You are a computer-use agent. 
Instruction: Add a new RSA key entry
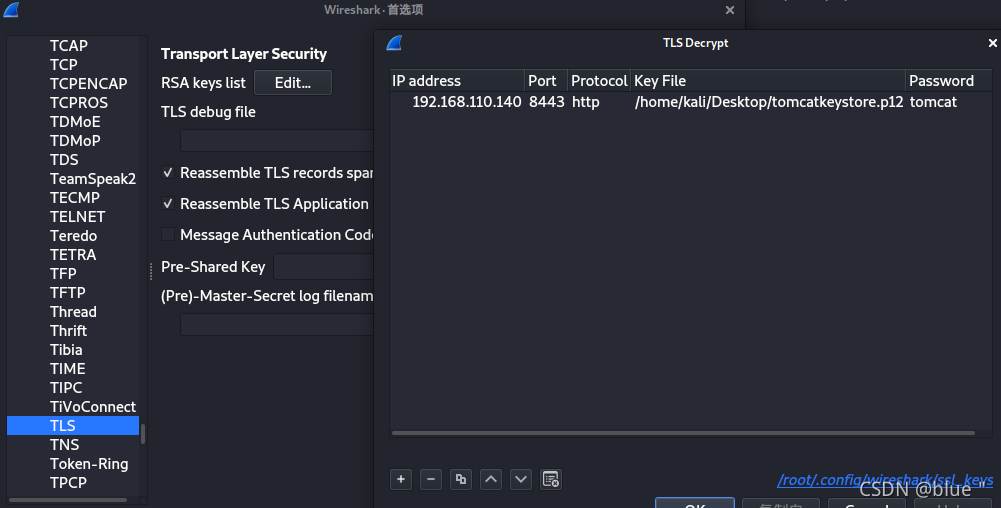tap(401, 479)
